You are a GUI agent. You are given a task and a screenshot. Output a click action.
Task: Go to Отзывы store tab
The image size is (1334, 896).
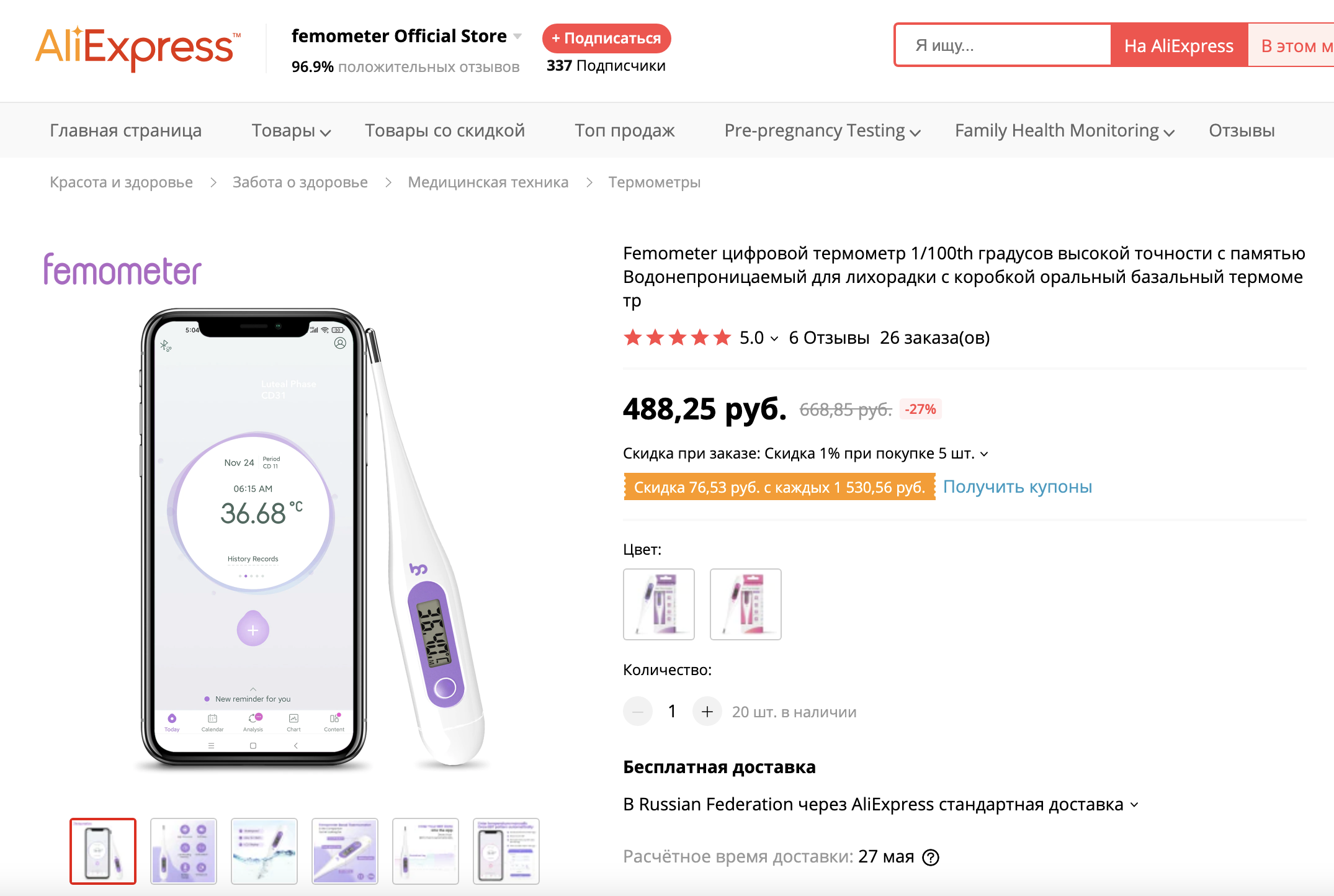click(1242, 131)
